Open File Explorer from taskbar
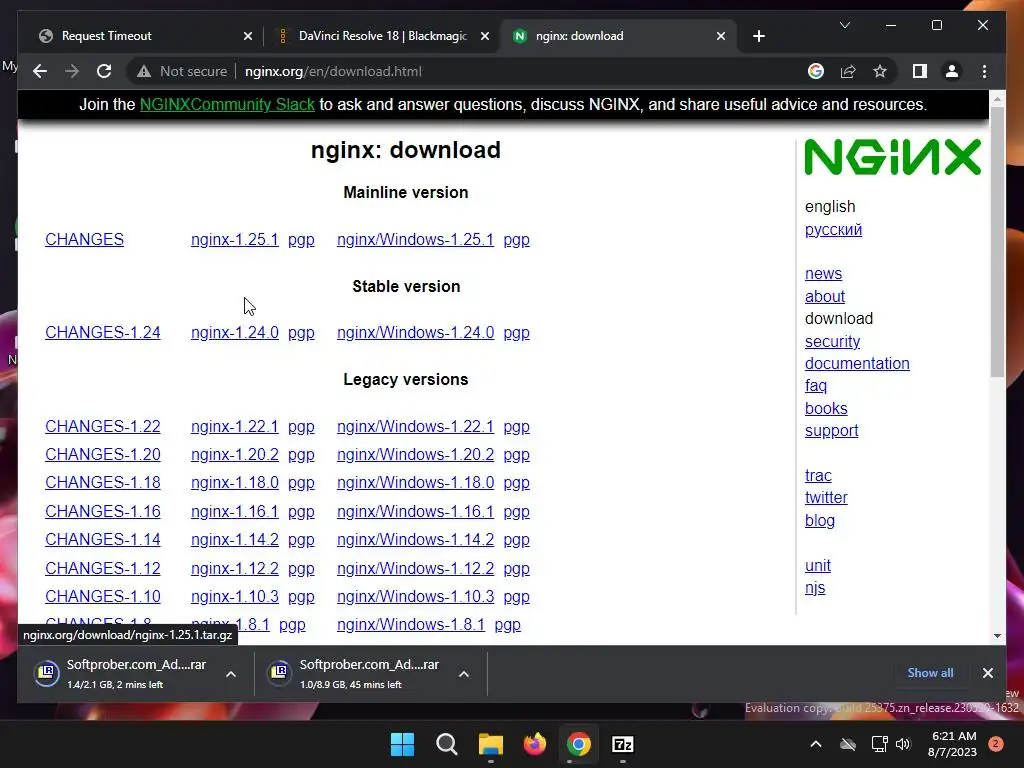This screenshot has width=1024, height=768. coord(490,744)
